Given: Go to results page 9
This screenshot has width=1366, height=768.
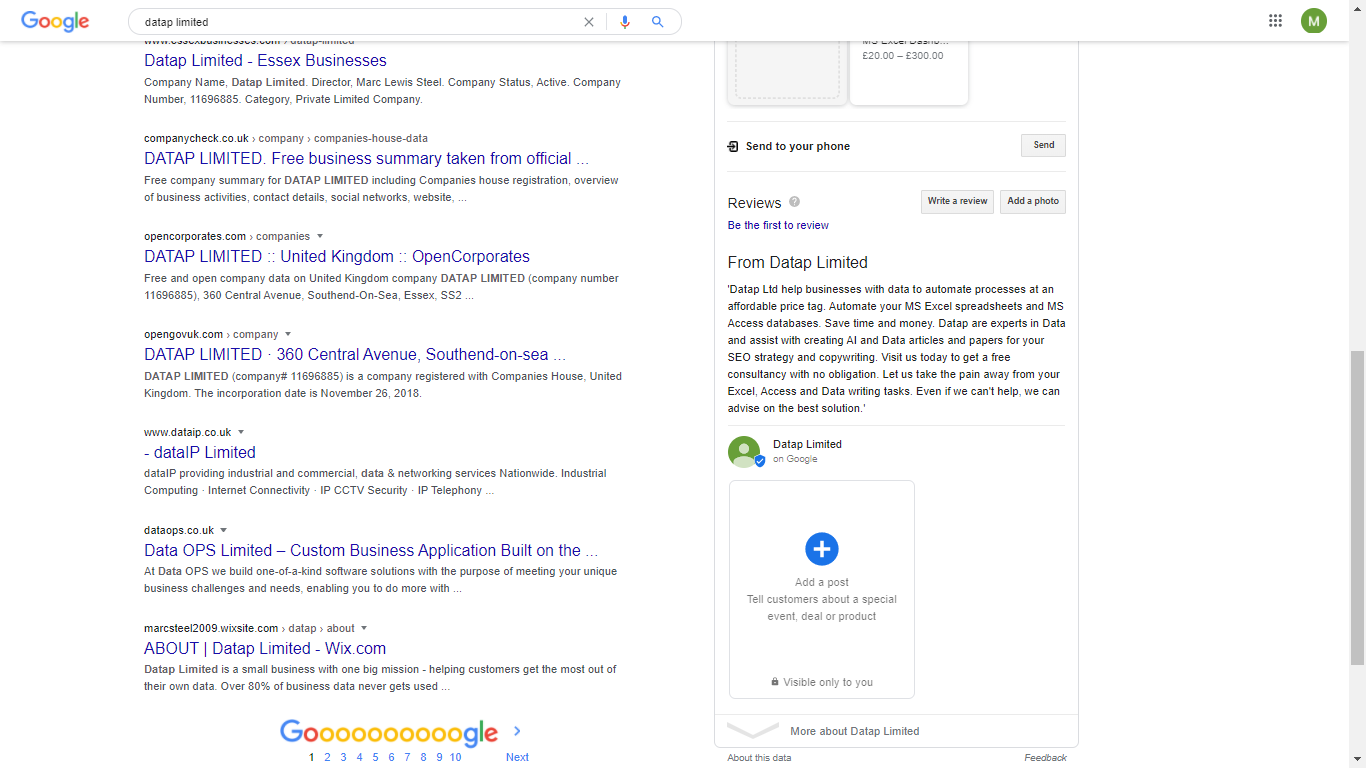Looking at the screenshot, I should click(x=439, y=757).
